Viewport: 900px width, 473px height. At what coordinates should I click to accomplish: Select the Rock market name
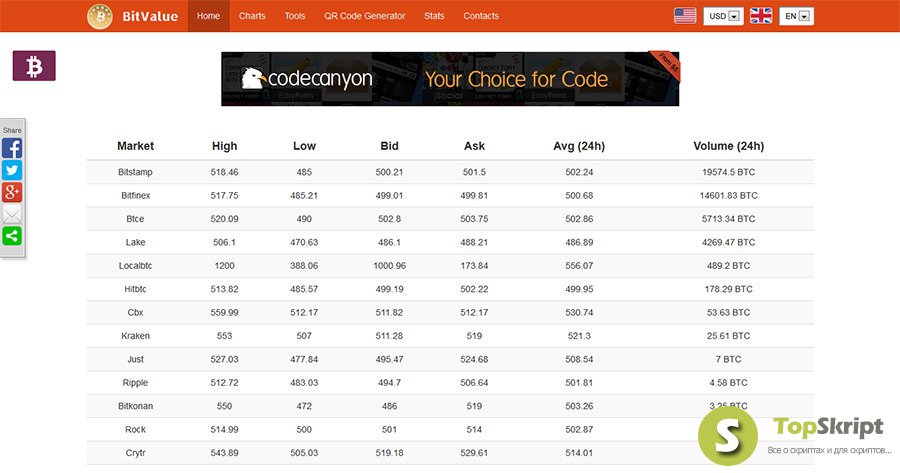tap(135, 429)
